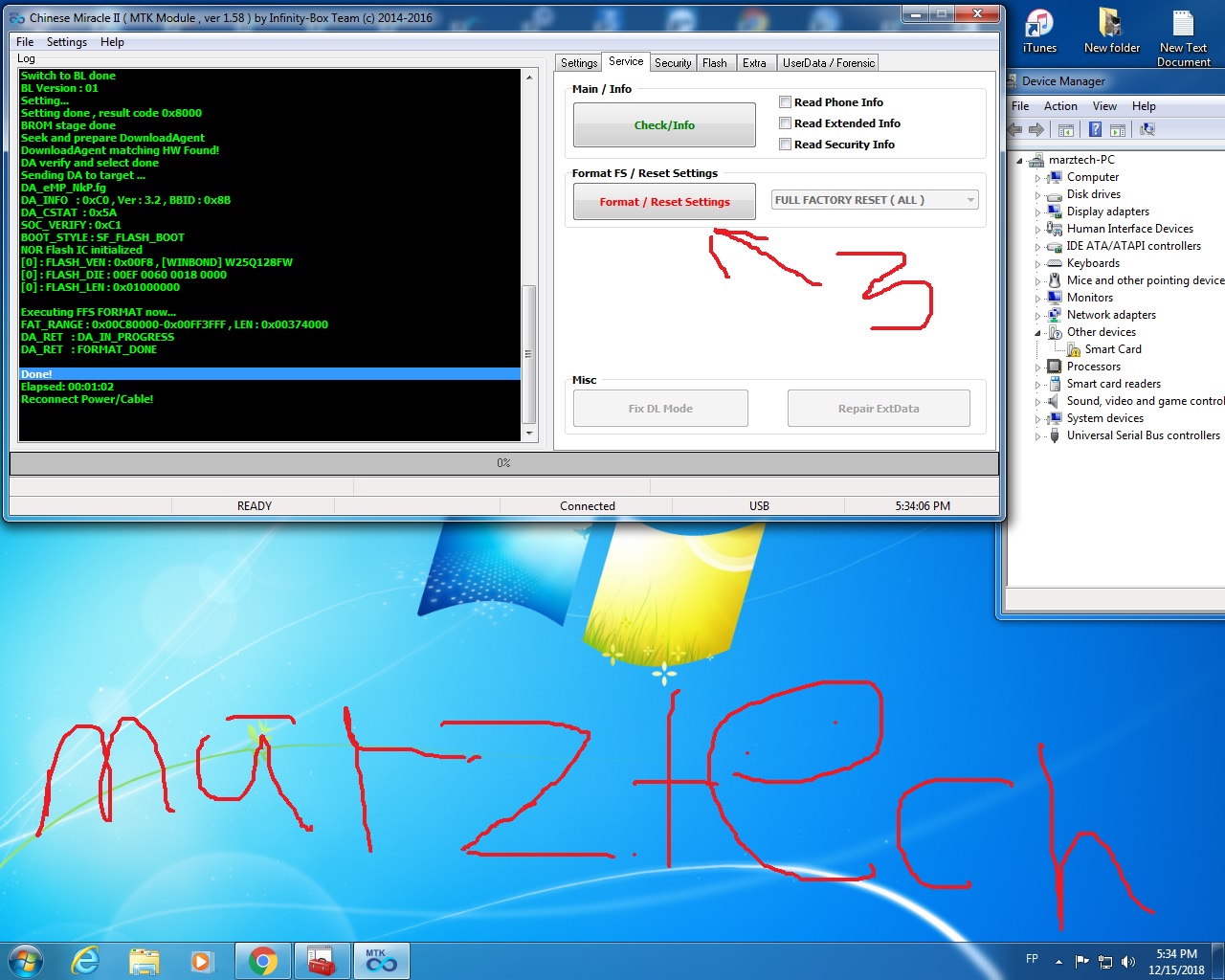Open View menu in Device Manager
1225x980 pixels.
point(1104,106)
